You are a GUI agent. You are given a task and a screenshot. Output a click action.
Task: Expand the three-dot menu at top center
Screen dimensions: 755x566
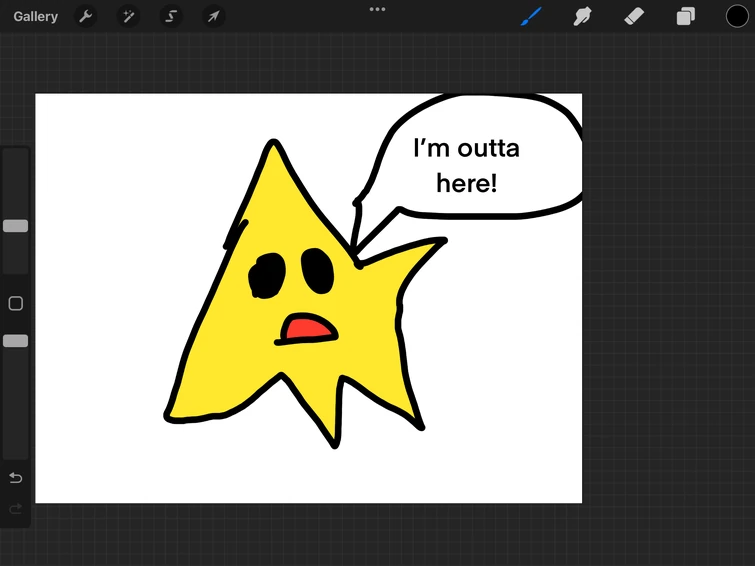click(377, 9)
